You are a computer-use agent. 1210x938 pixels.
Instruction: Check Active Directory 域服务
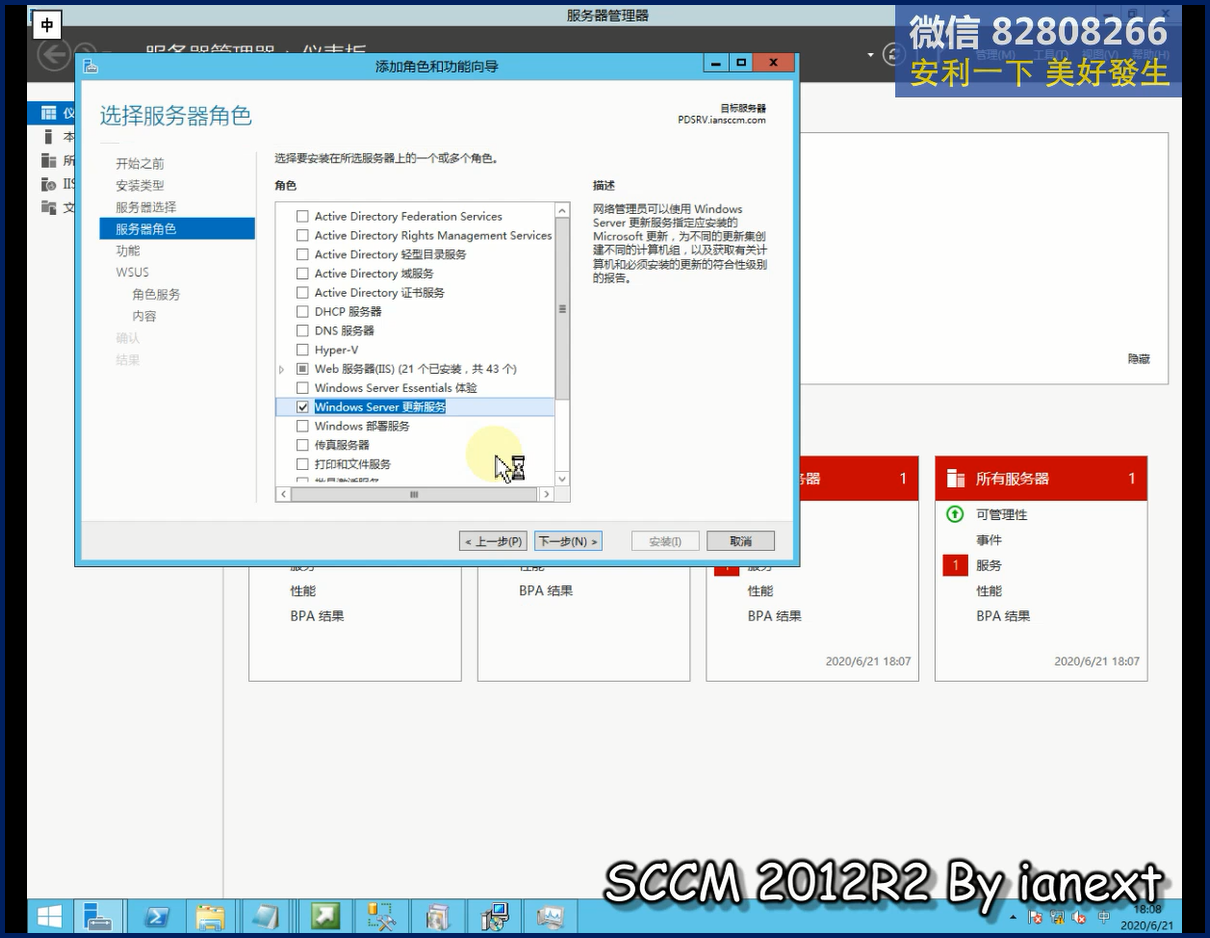[x=303, y=273]
